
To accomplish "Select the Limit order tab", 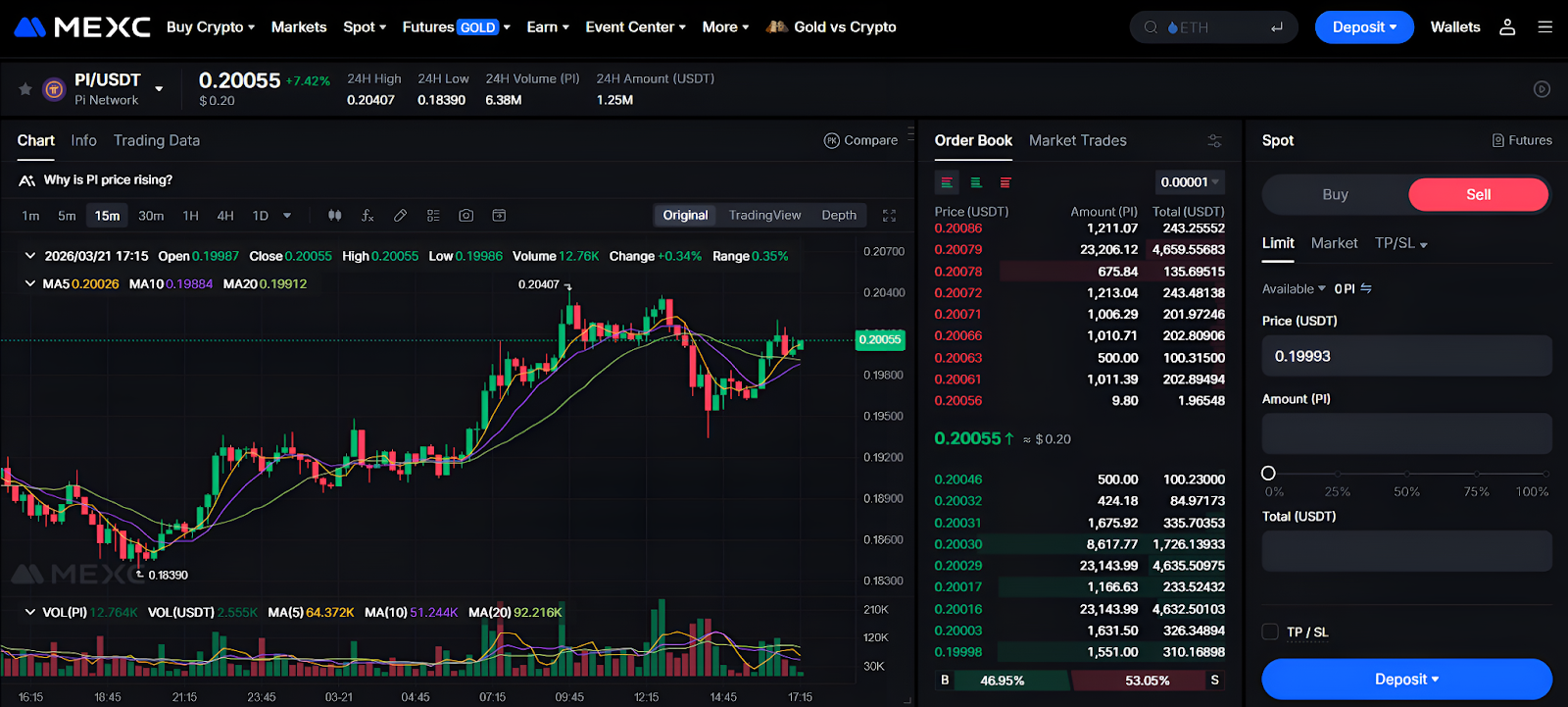I will pyautogui.click(x=1278, y=243).
